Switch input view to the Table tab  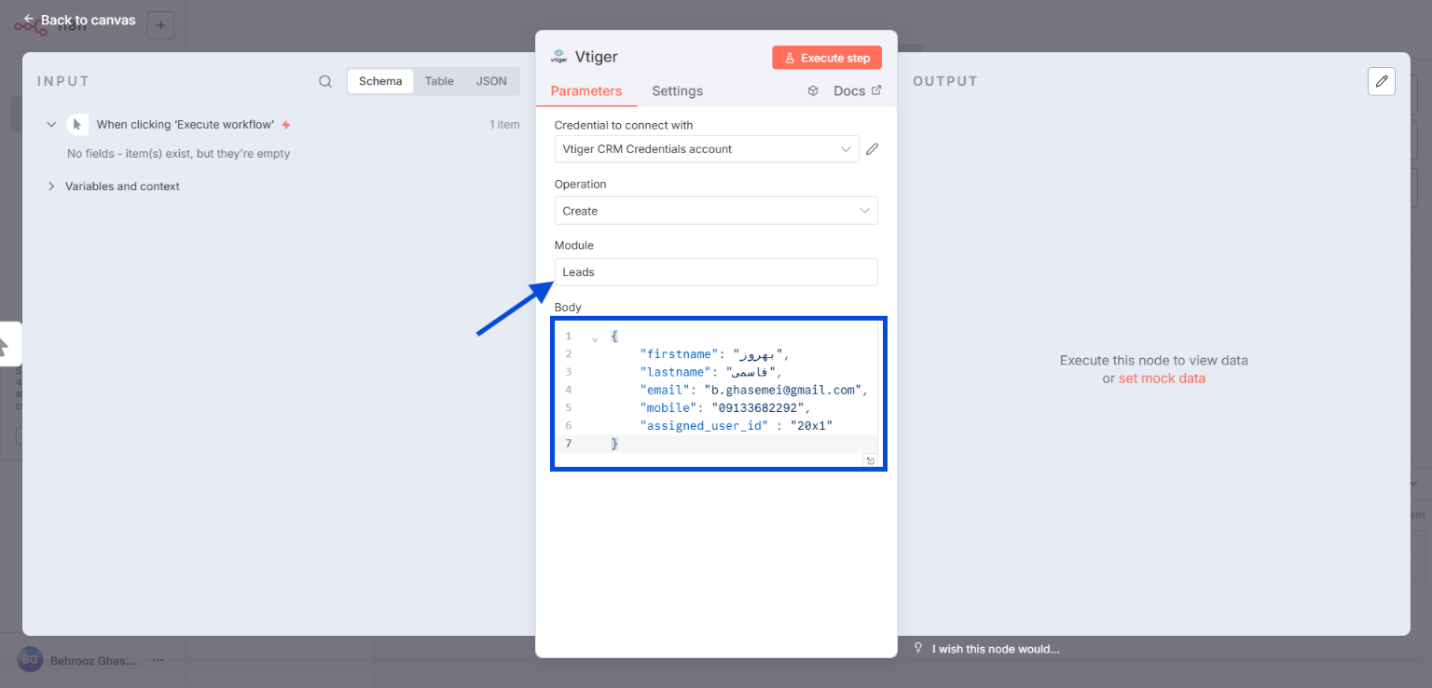click(439, 82)
